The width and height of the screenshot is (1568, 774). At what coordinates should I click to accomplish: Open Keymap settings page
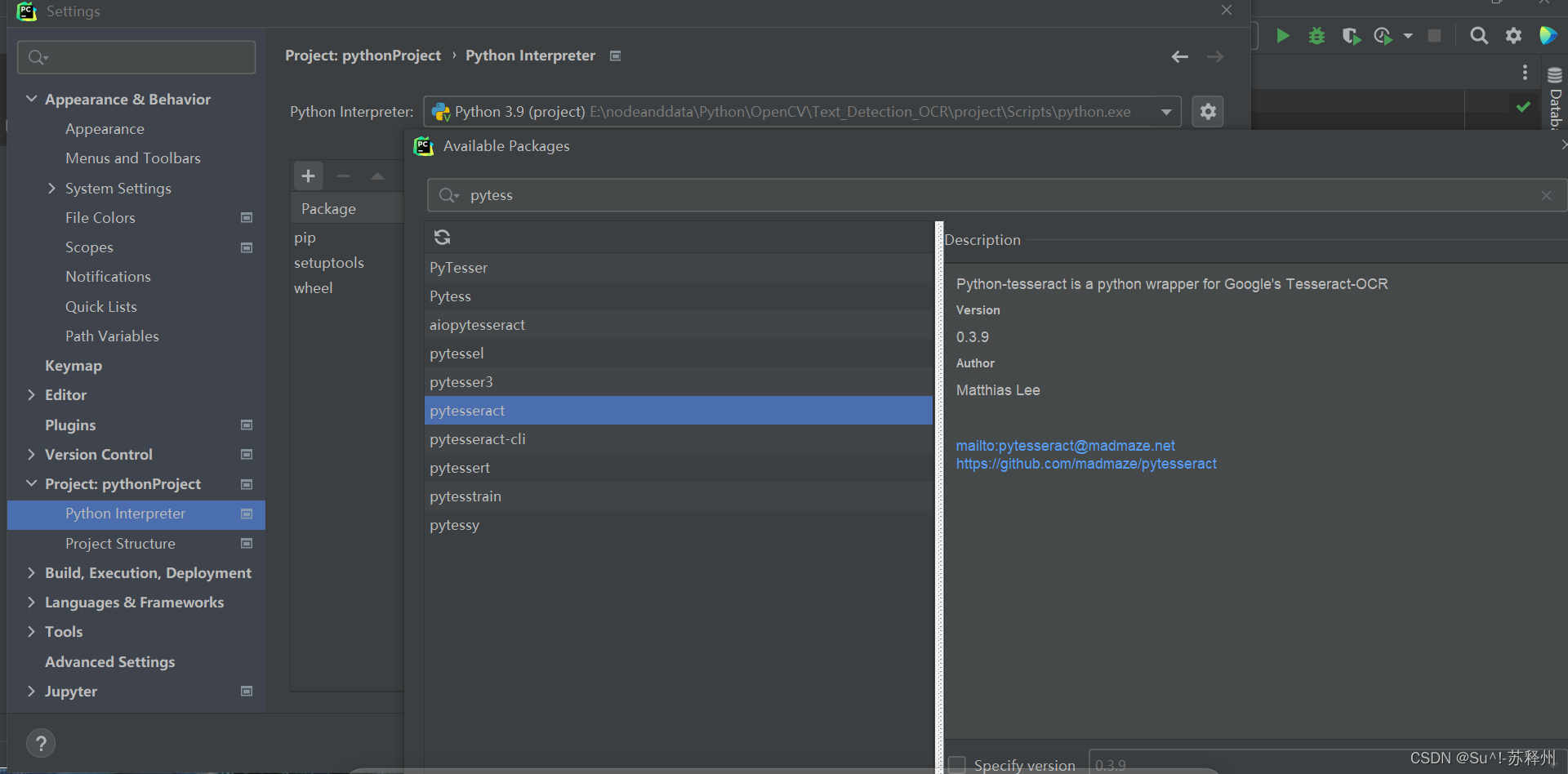coord(73,366)
